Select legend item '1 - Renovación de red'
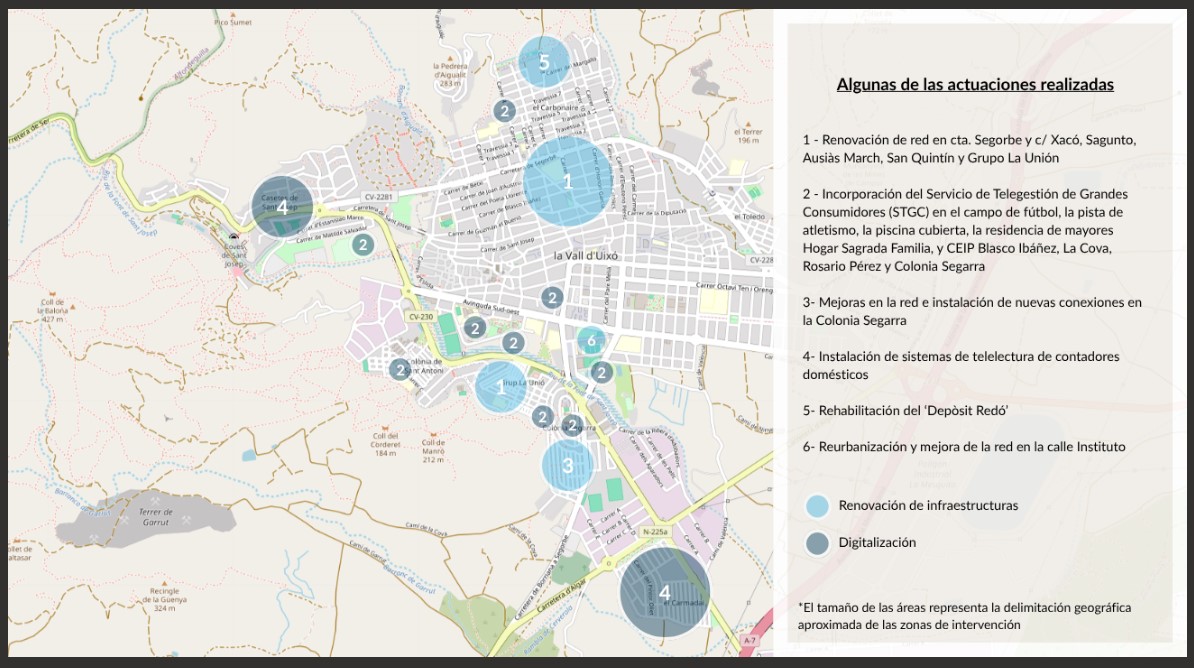Image resolution: width=1194 pixels, height=668 pixels. click(969, 149)
